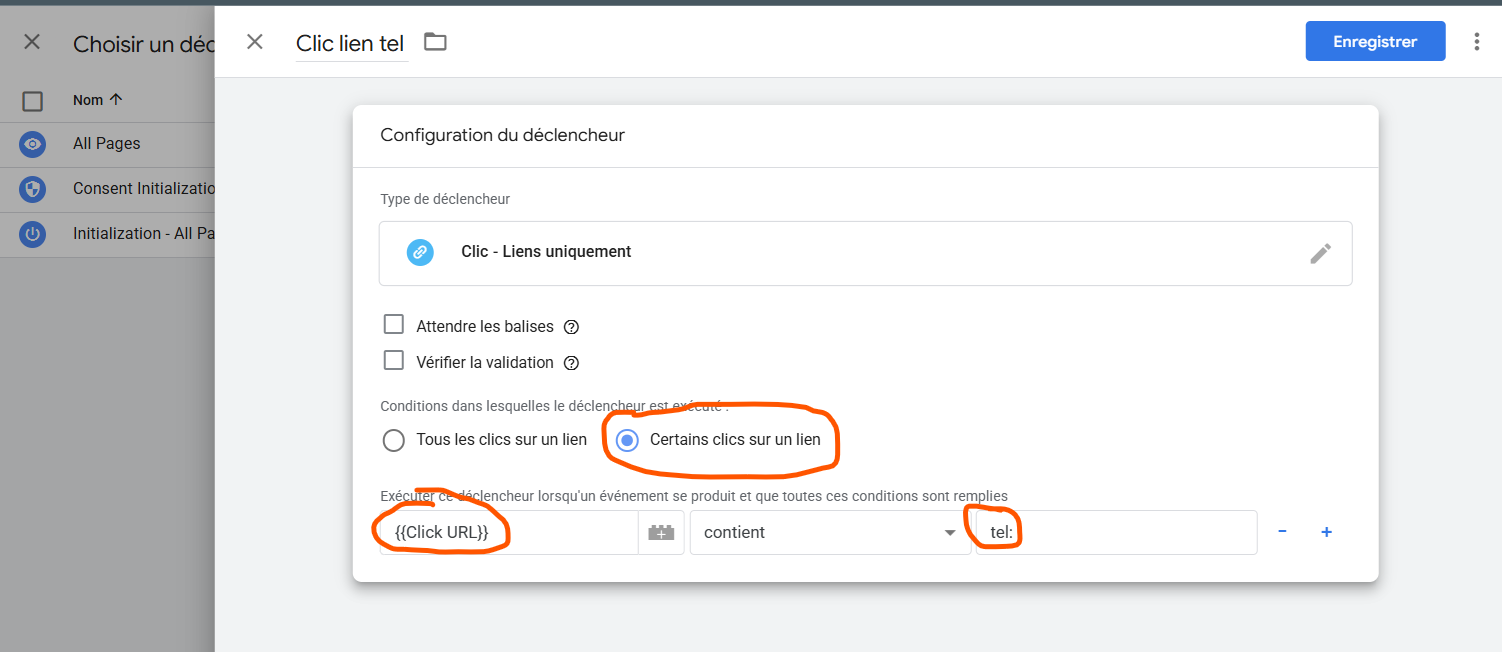
Task: Open the three-dot more options menu
Action: [x=1477, y=42]
